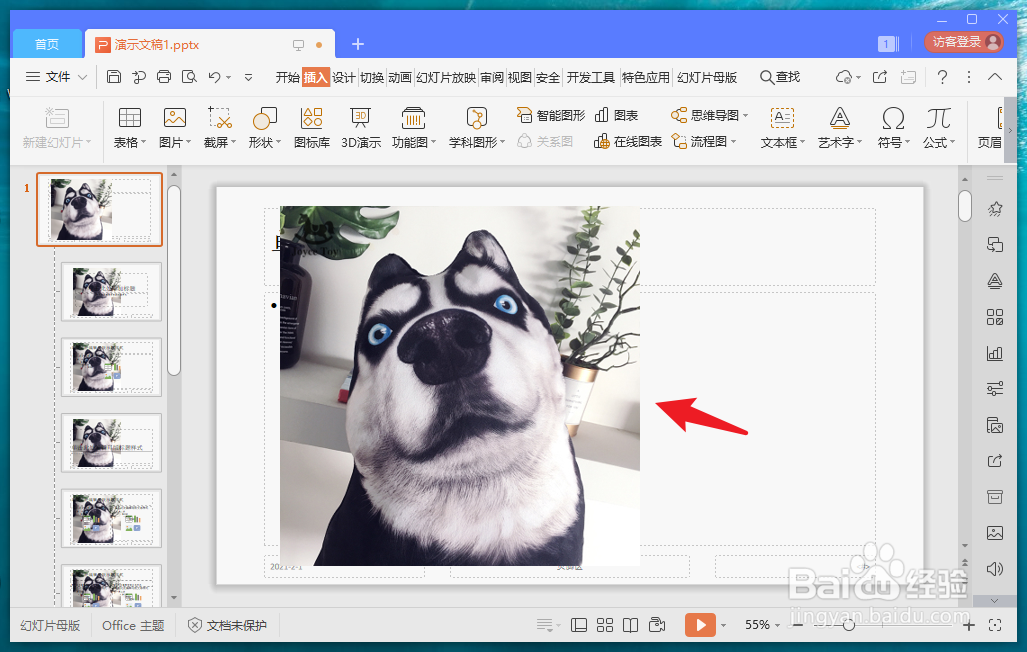Click the Print icon in quick toolbar

[x=164, y=77]
